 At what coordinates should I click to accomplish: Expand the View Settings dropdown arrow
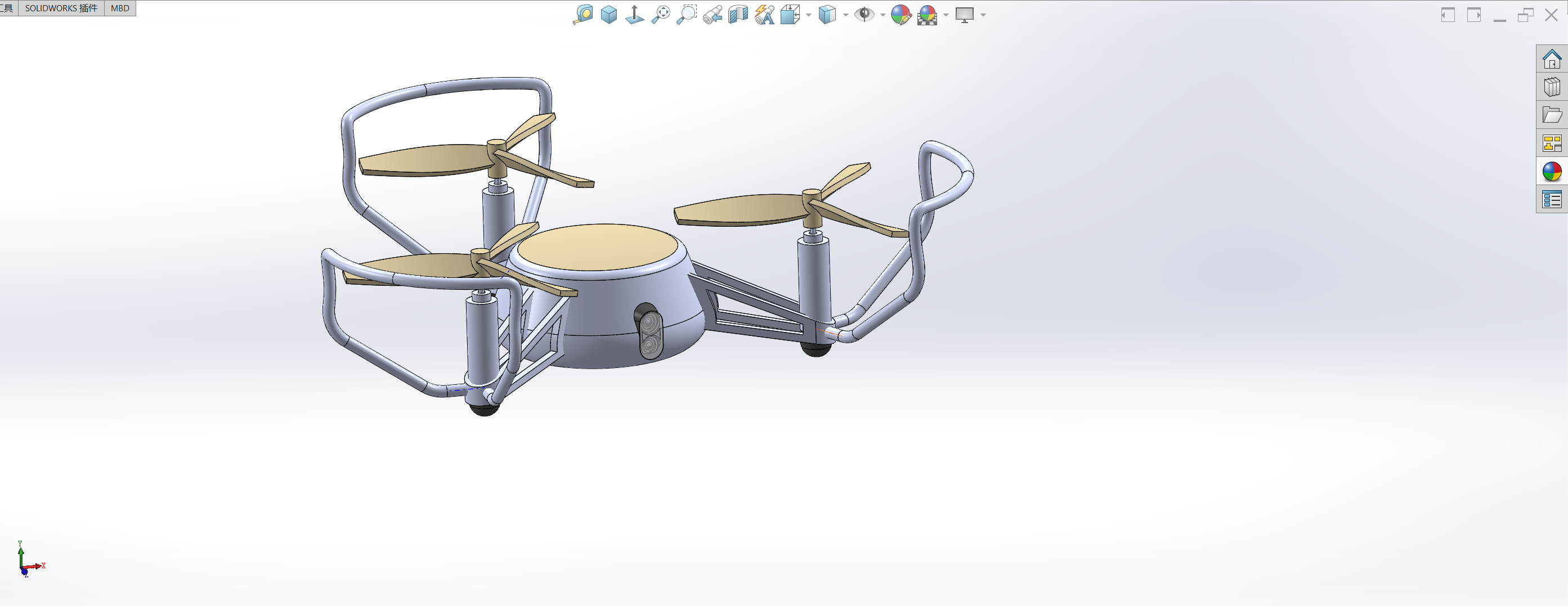(x=983, y=15)
